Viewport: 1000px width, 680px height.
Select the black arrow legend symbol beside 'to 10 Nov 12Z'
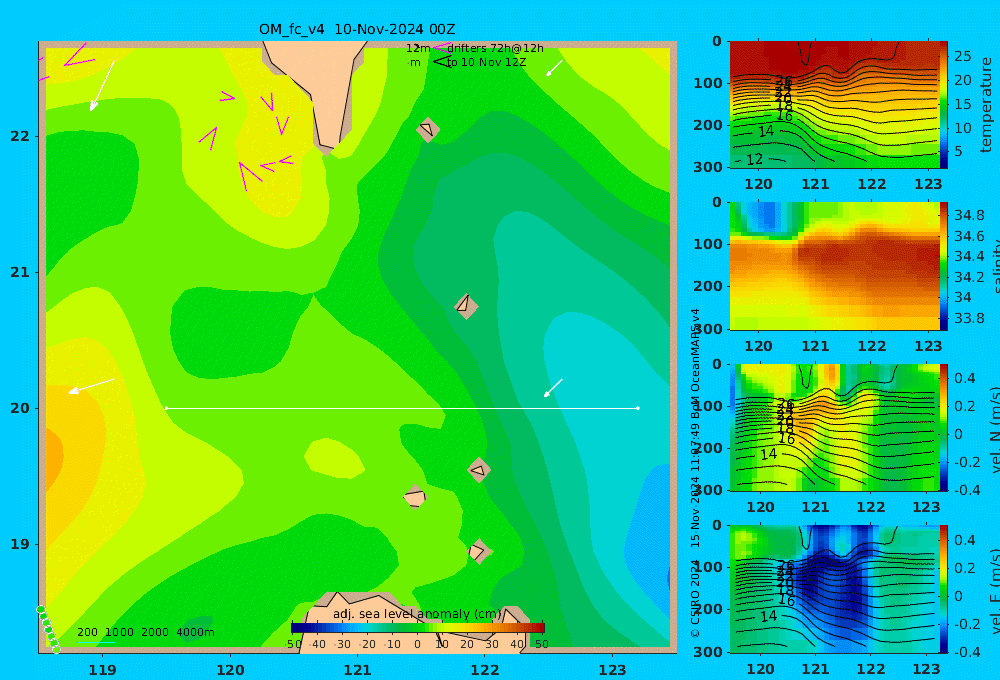(x=442, y=61)
